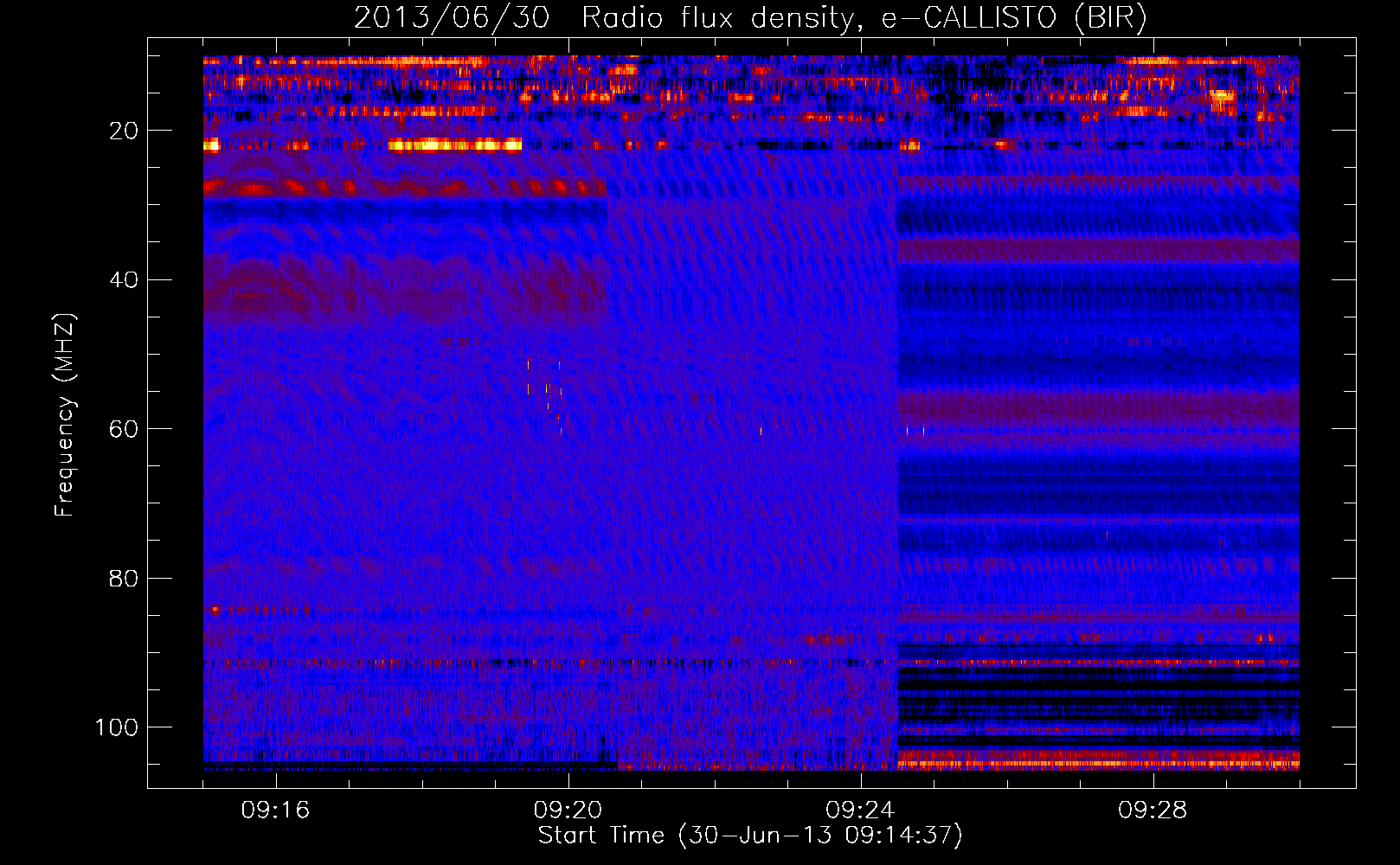This screenshot has width=1400, height=865.
Task: Click the '100' frequency tick label
Action: tap(117, 727)
